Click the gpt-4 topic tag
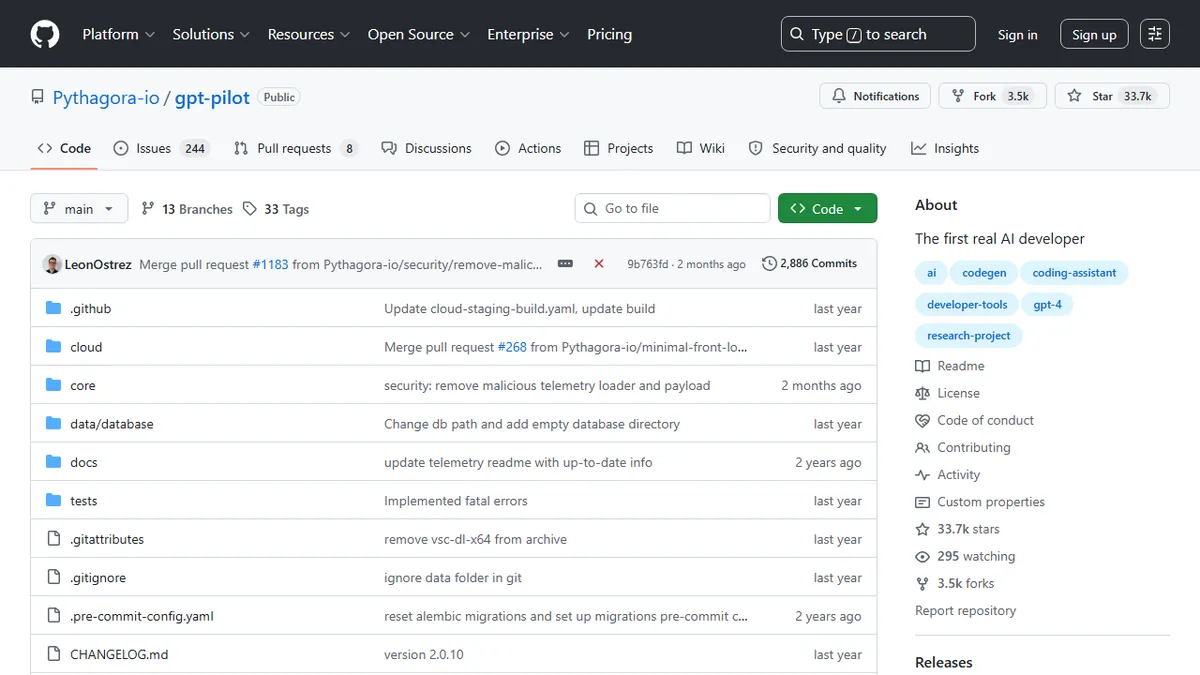 (x=1048, y=304)
